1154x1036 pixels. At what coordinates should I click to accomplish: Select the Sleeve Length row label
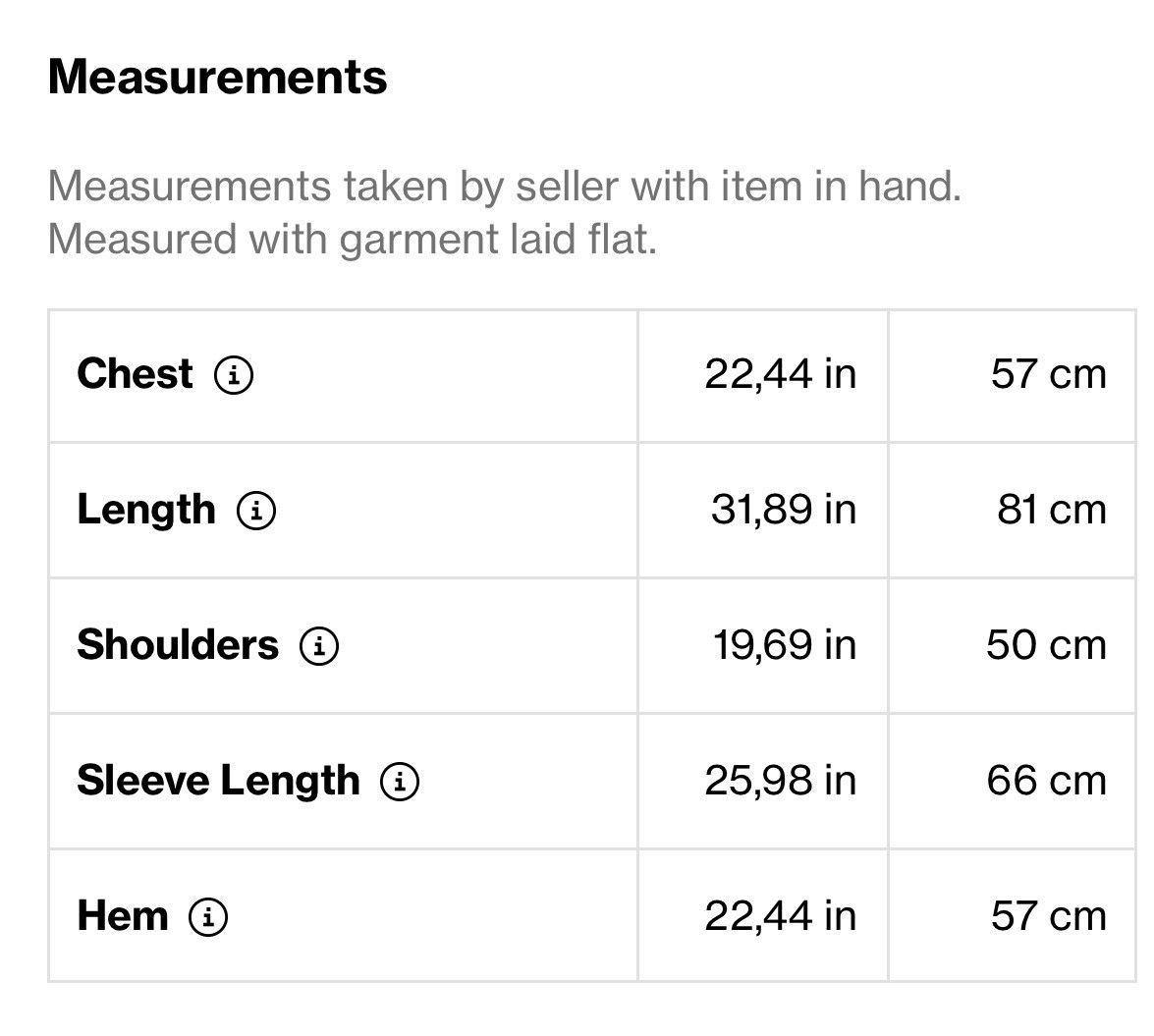pos(219,781)
